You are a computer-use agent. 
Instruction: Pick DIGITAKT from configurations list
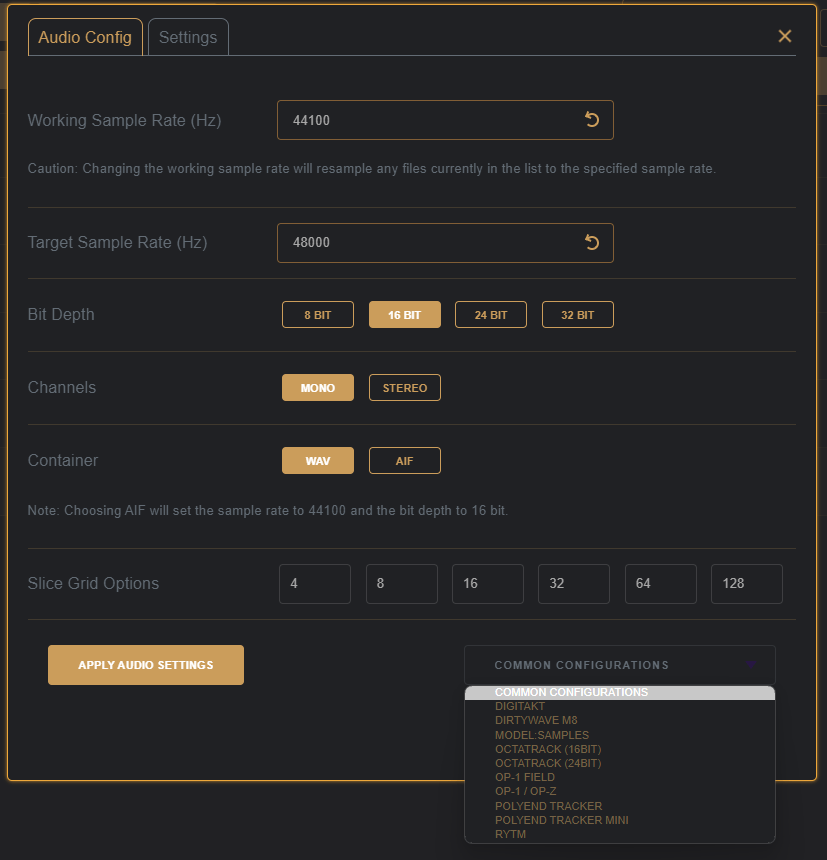(x=520, y=706)
